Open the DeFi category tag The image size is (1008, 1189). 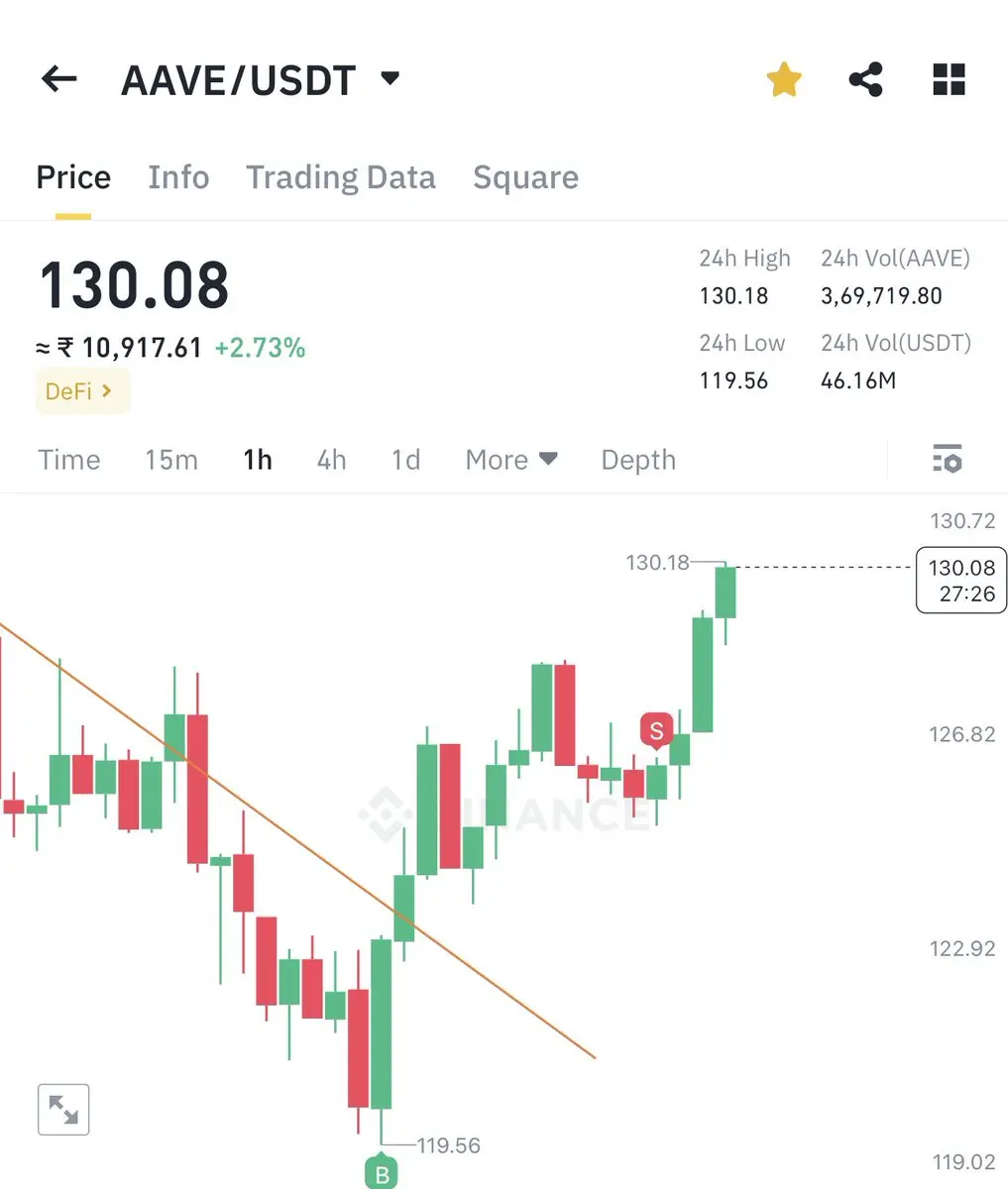81,391
